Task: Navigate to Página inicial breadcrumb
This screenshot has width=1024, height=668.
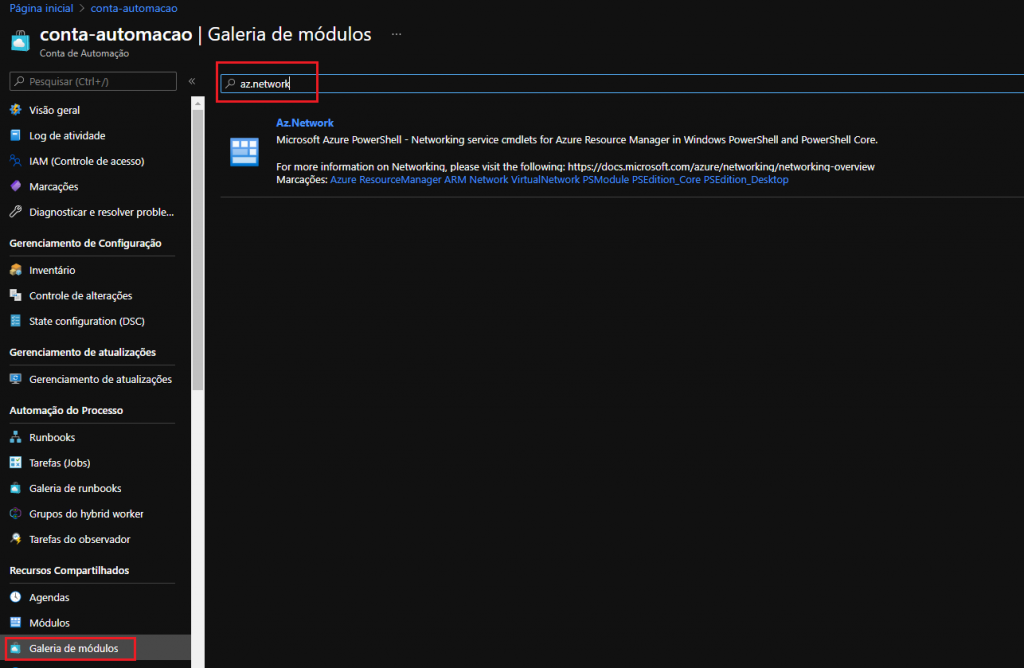Action: tap(39, 8)
